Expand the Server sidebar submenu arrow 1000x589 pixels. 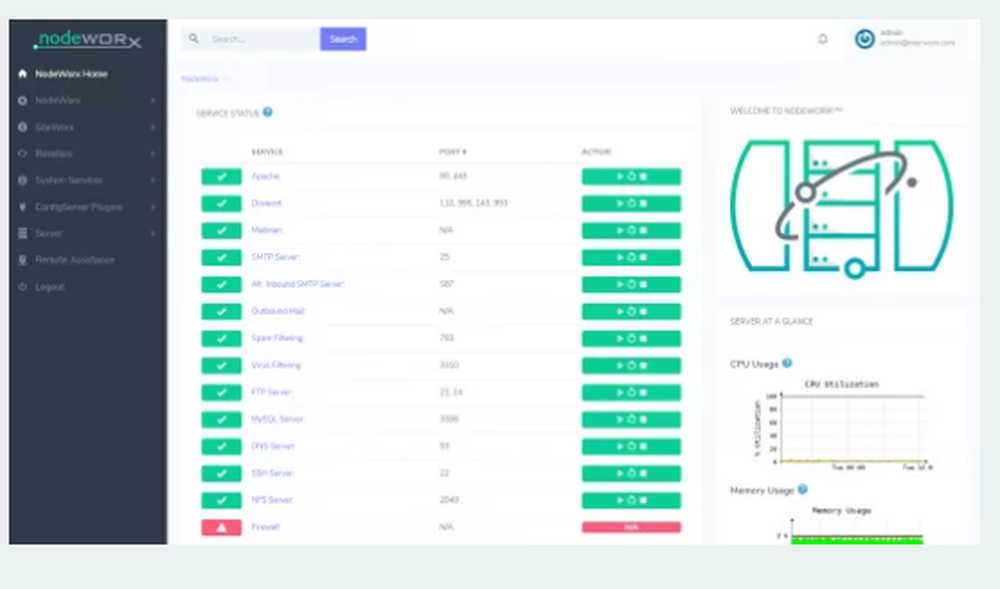[153, 233]
